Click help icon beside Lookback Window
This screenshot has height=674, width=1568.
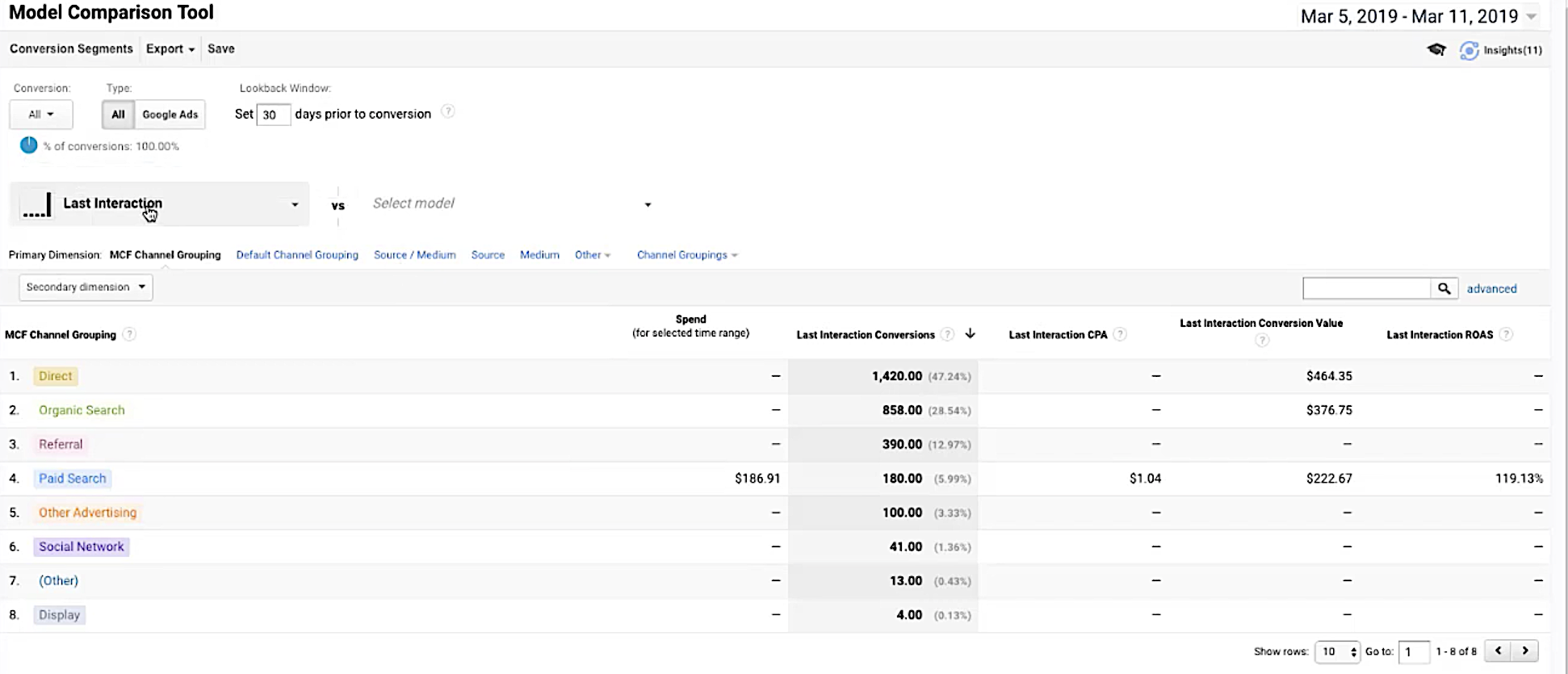[448, 112]
